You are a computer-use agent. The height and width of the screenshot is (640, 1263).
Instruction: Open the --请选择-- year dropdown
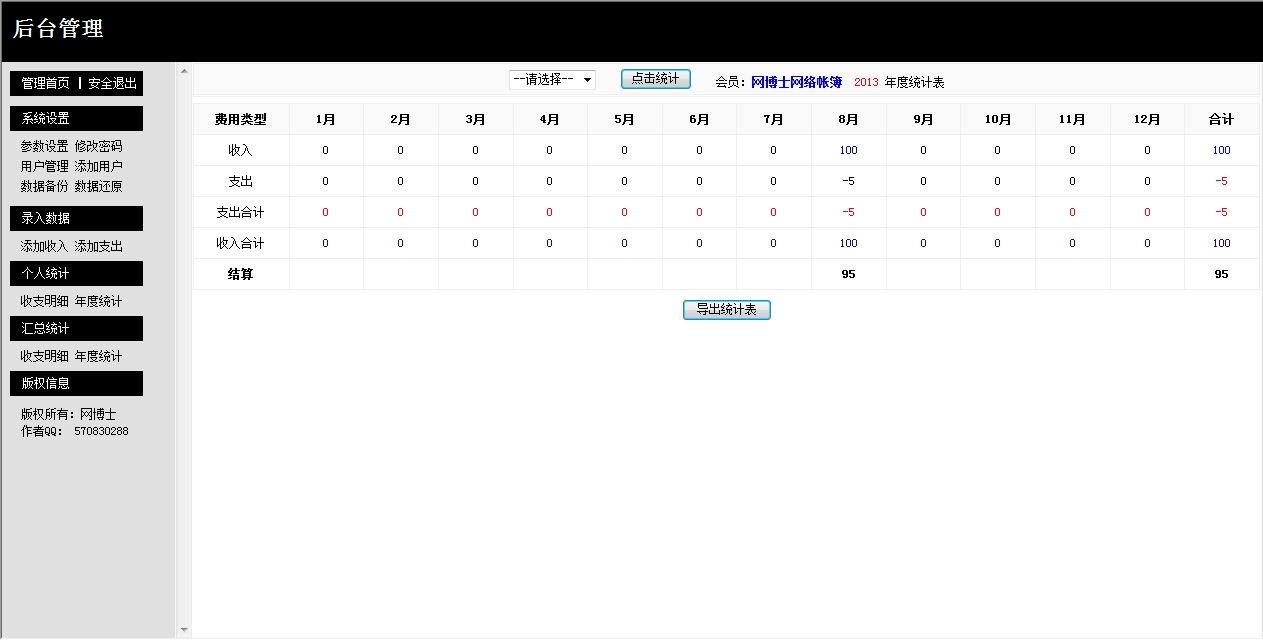(x=552, y=79)
